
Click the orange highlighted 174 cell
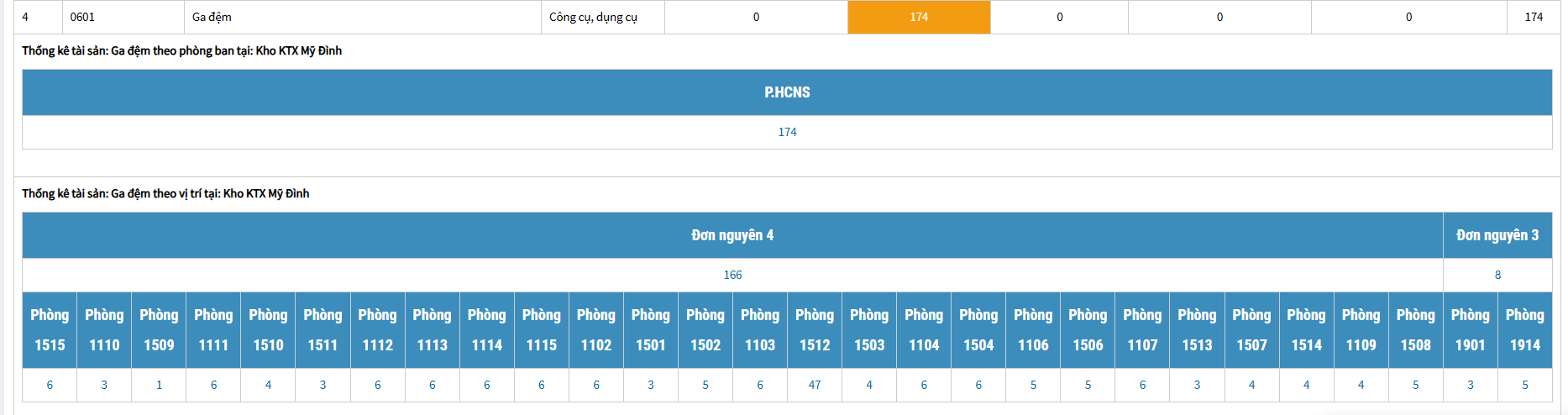[919, 17]
